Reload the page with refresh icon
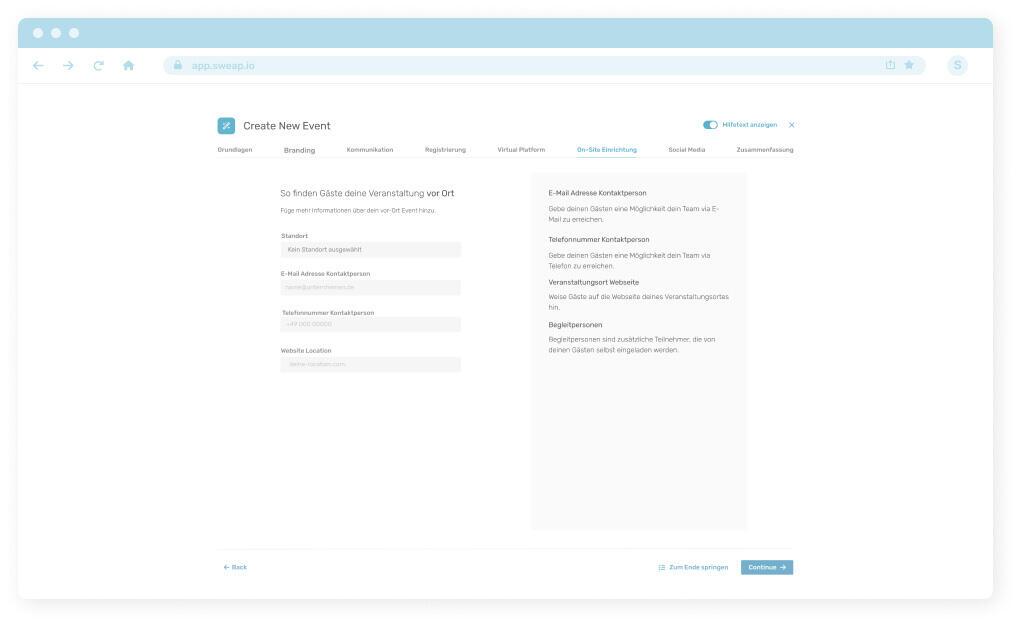This screenshot has width=1019, height=625. [x=98, y=66]
